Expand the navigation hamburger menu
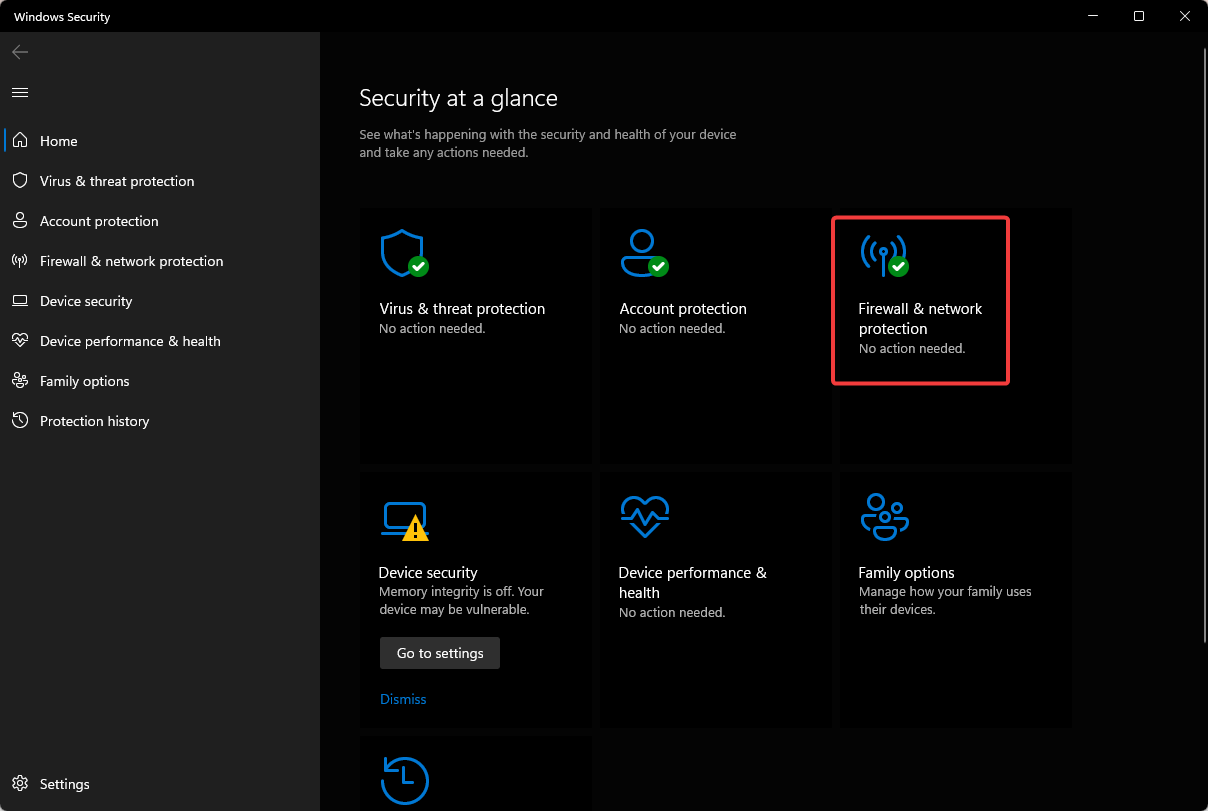Image resolution: width=1208 pixels, height=811 pixels. click(x=19, y=91)
